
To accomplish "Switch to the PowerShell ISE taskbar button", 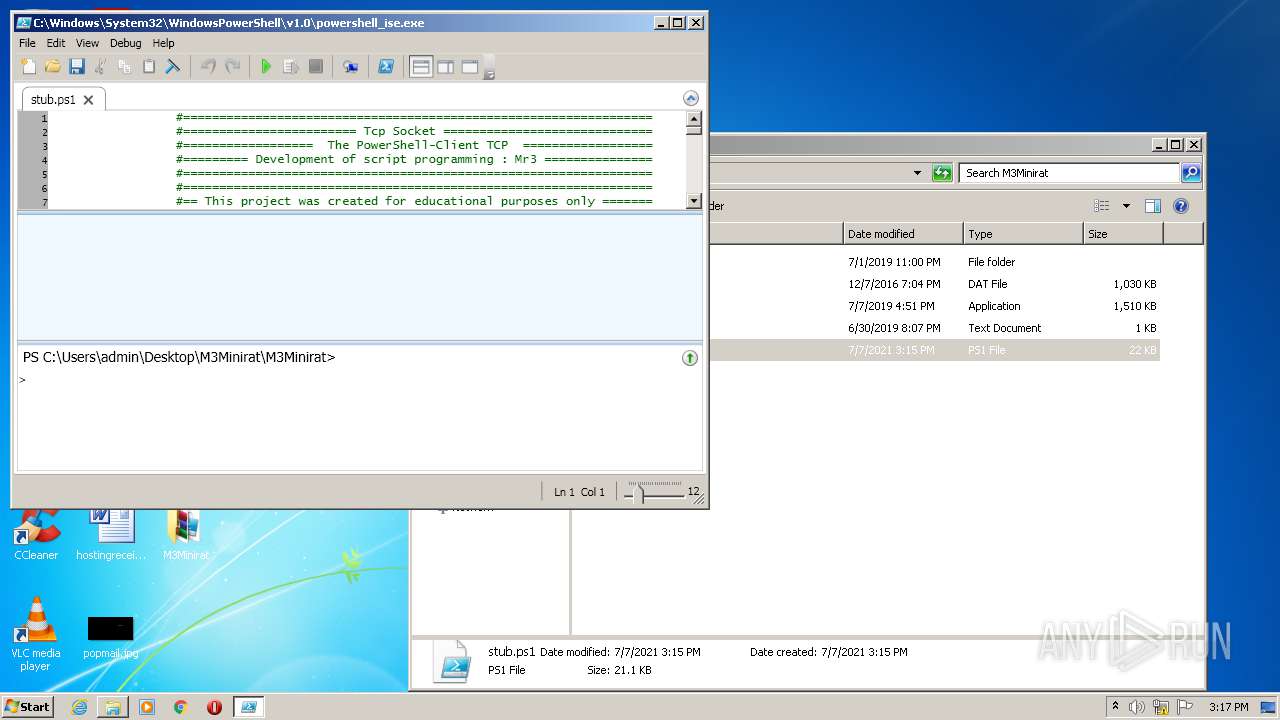I will click(249, 707).
